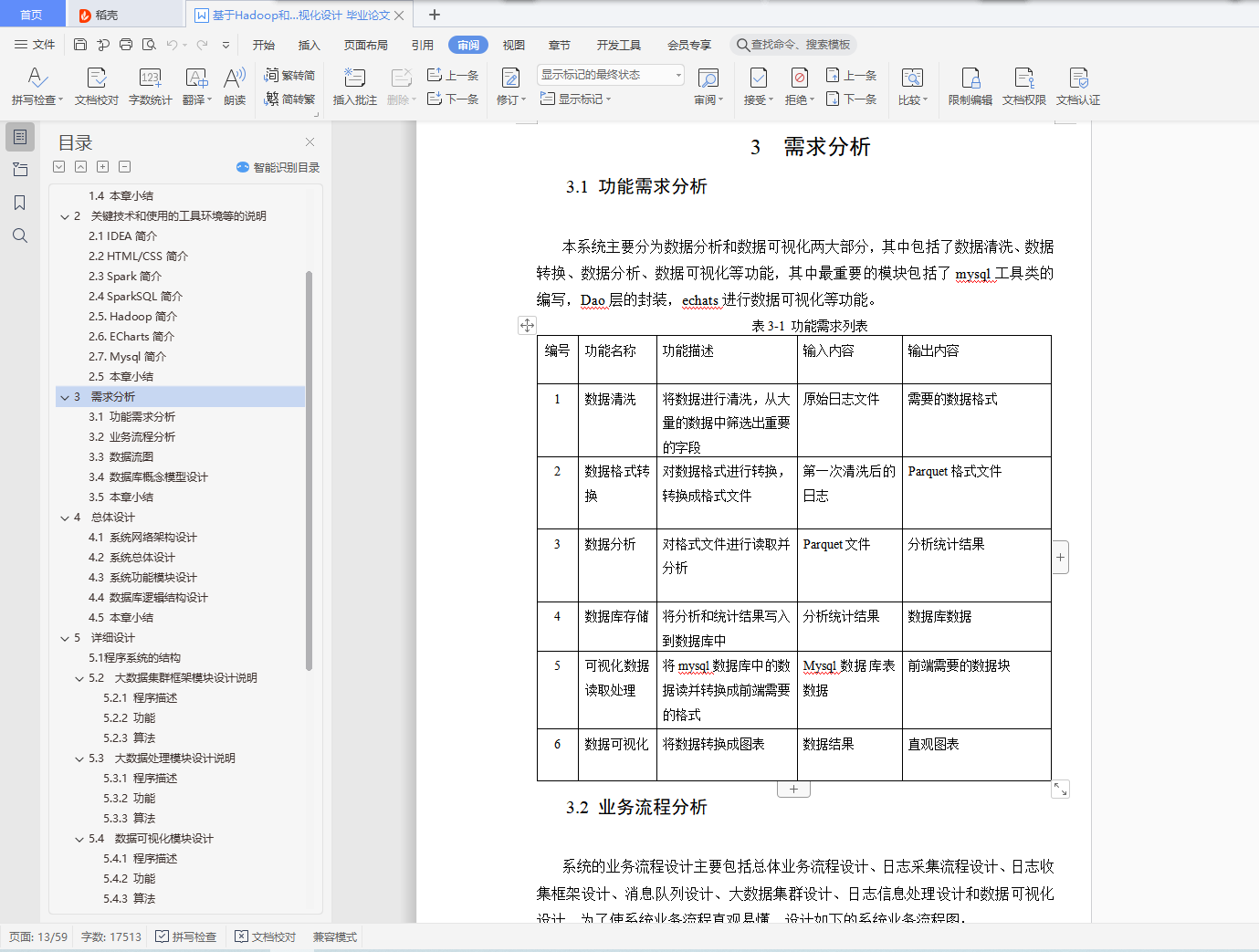1259x952 pixels.
Task: Close the 目录 outline panel
Action: click(x=310, y=142)
